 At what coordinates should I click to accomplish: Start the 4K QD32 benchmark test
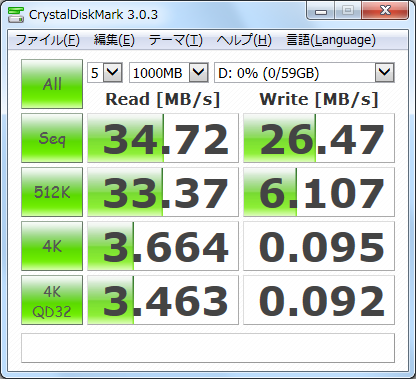pos(52,300)
